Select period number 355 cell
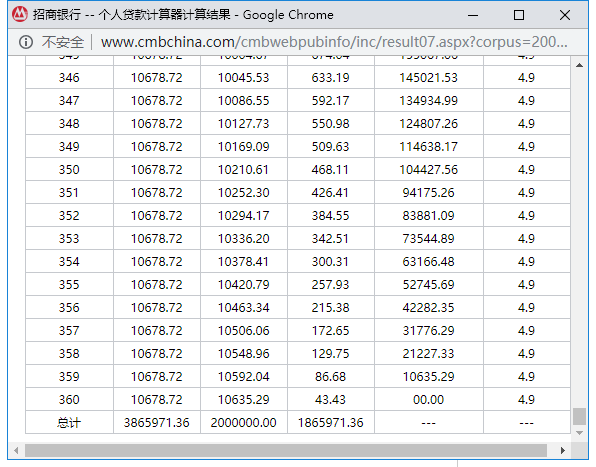 point(69,285)
